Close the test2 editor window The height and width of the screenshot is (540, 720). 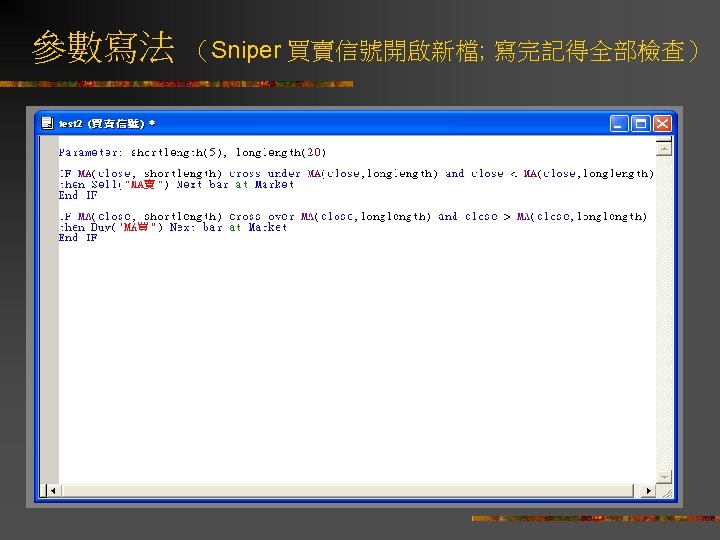[x=662, y=124]
